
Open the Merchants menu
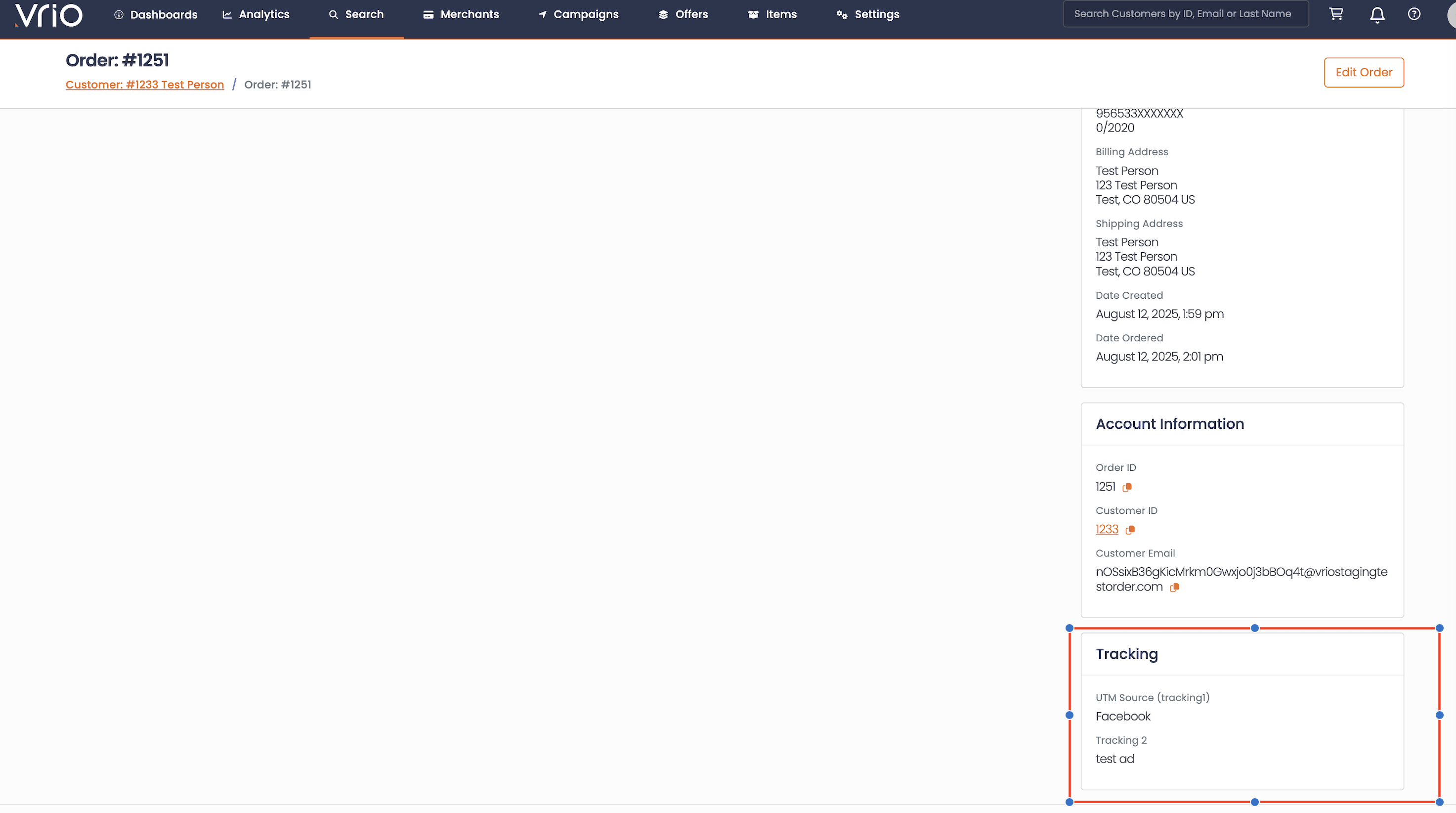461,15
